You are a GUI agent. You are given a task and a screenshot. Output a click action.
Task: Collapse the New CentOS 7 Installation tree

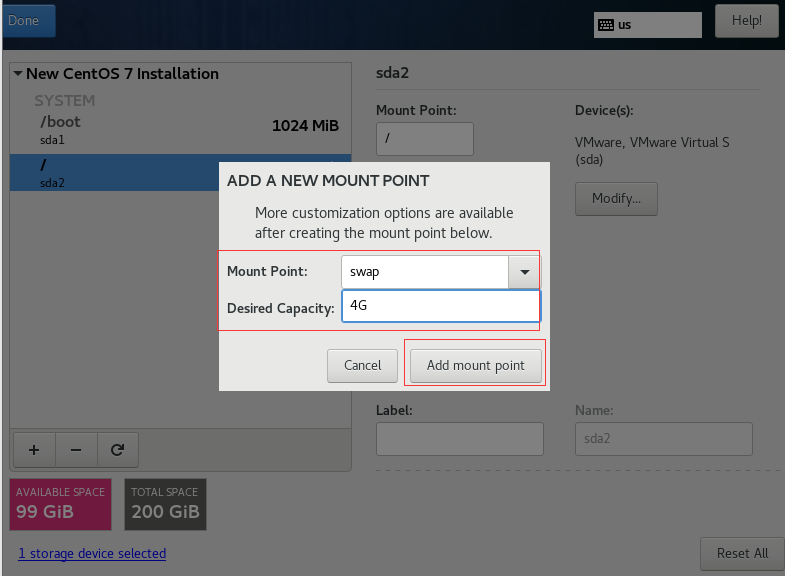click(x=18, y=74)
